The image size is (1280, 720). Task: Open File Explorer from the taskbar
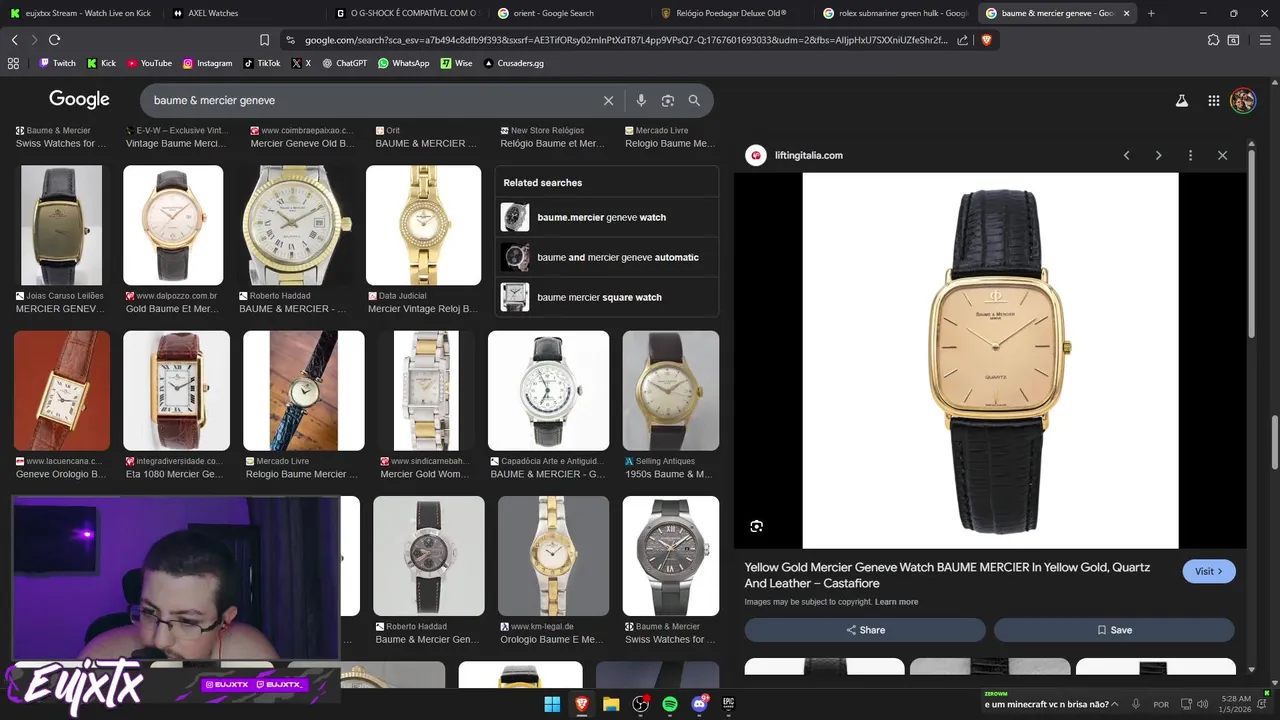pos(611,704)
